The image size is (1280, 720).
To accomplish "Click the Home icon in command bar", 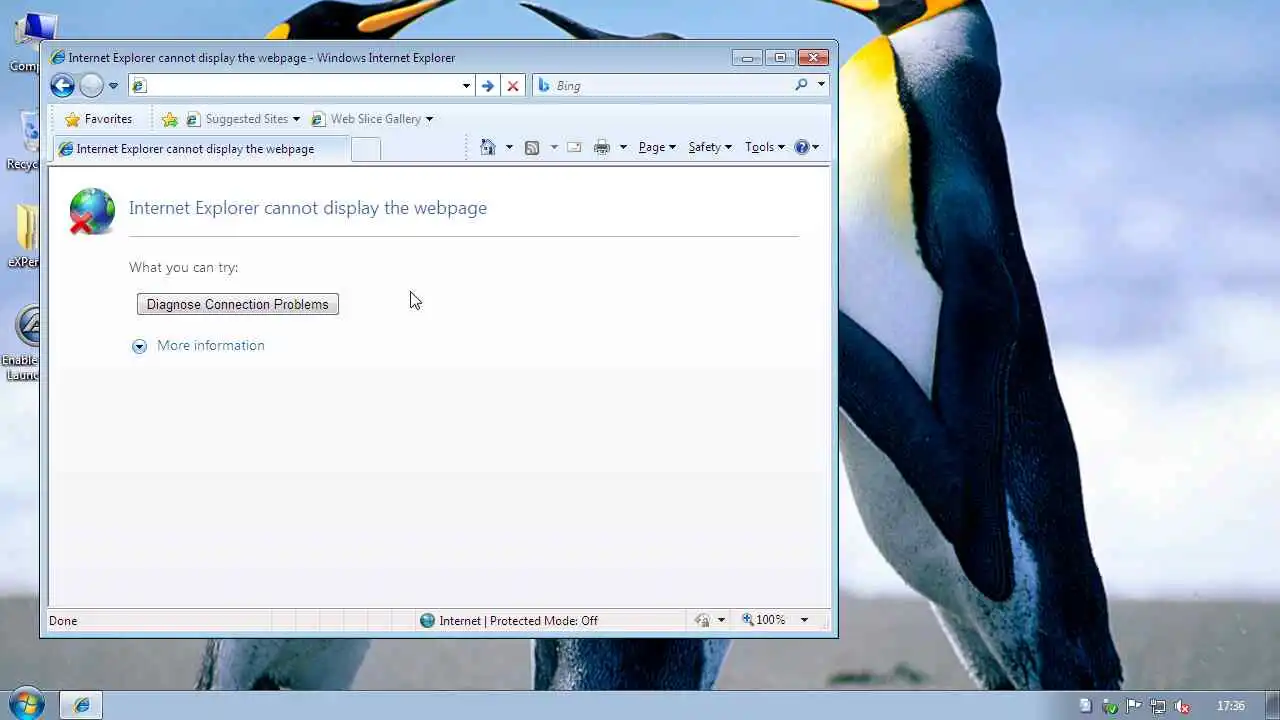I will pyautogui.click(x=488, y=147).
